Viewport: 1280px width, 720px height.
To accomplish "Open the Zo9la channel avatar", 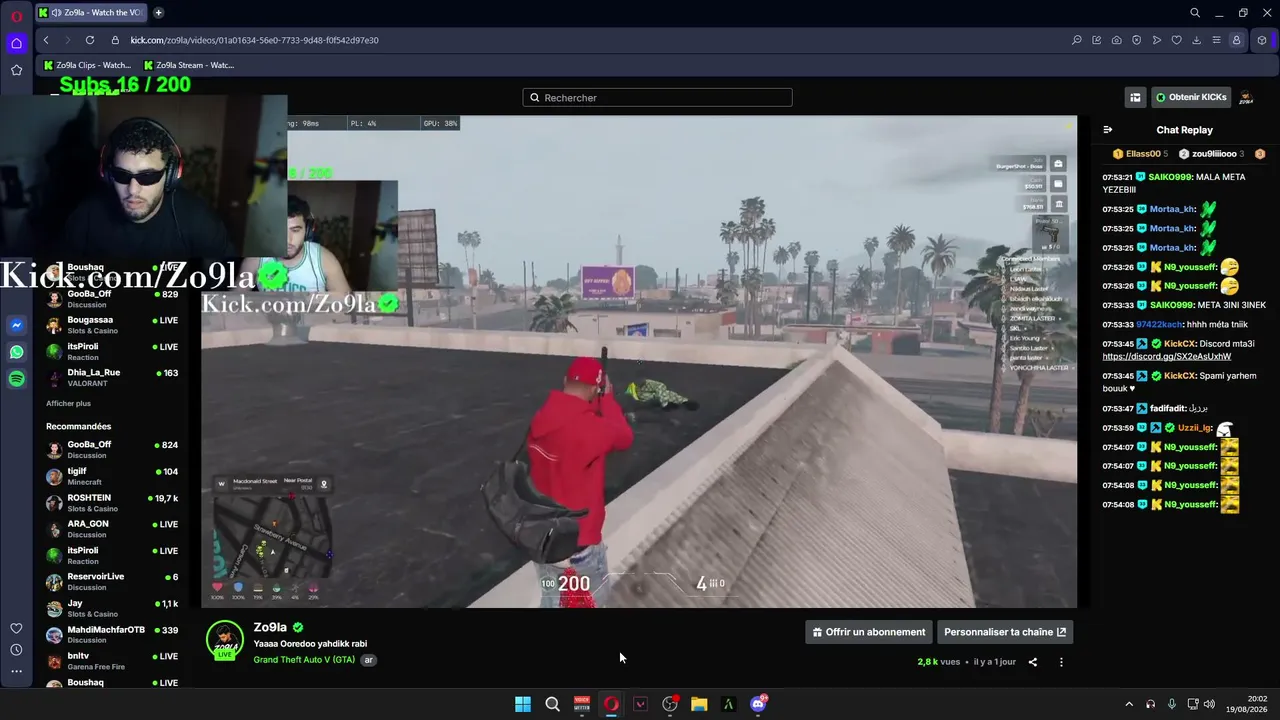I will (225, 640).
